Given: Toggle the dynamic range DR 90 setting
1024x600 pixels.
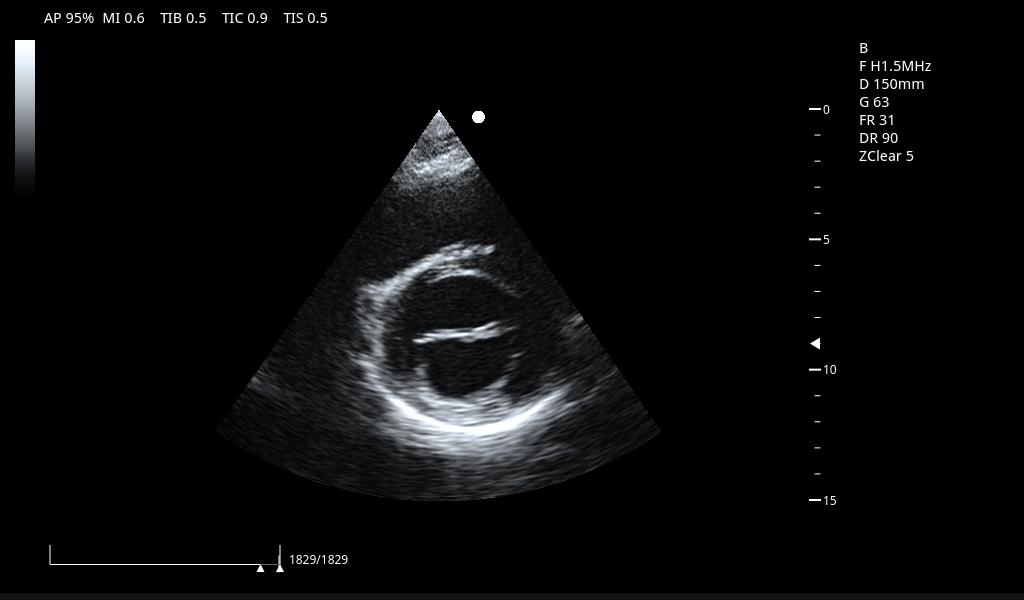Looking at the screenshot, I should [876, 138].
